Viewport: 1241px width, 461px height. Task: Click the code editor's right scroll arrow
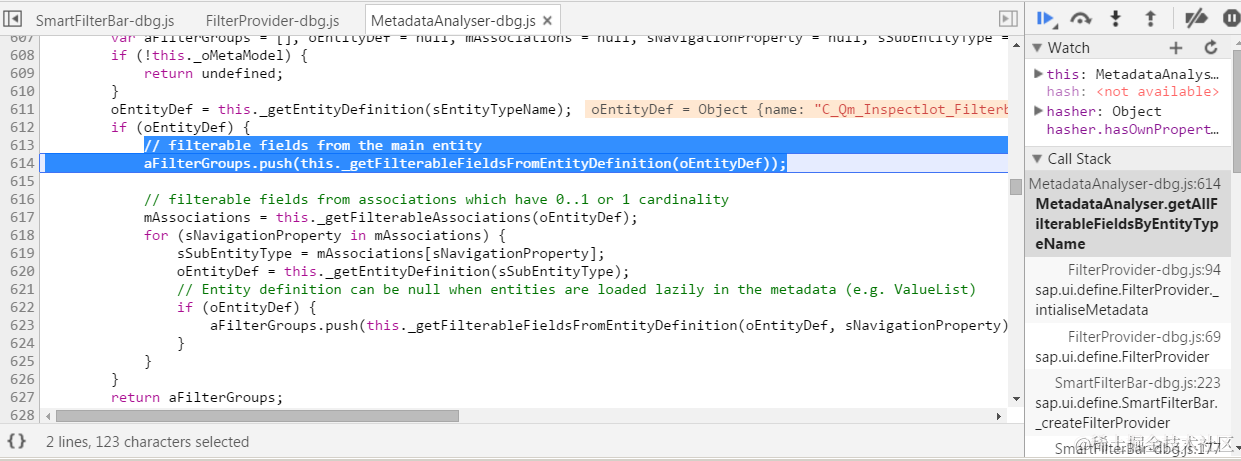coord(999,415)
